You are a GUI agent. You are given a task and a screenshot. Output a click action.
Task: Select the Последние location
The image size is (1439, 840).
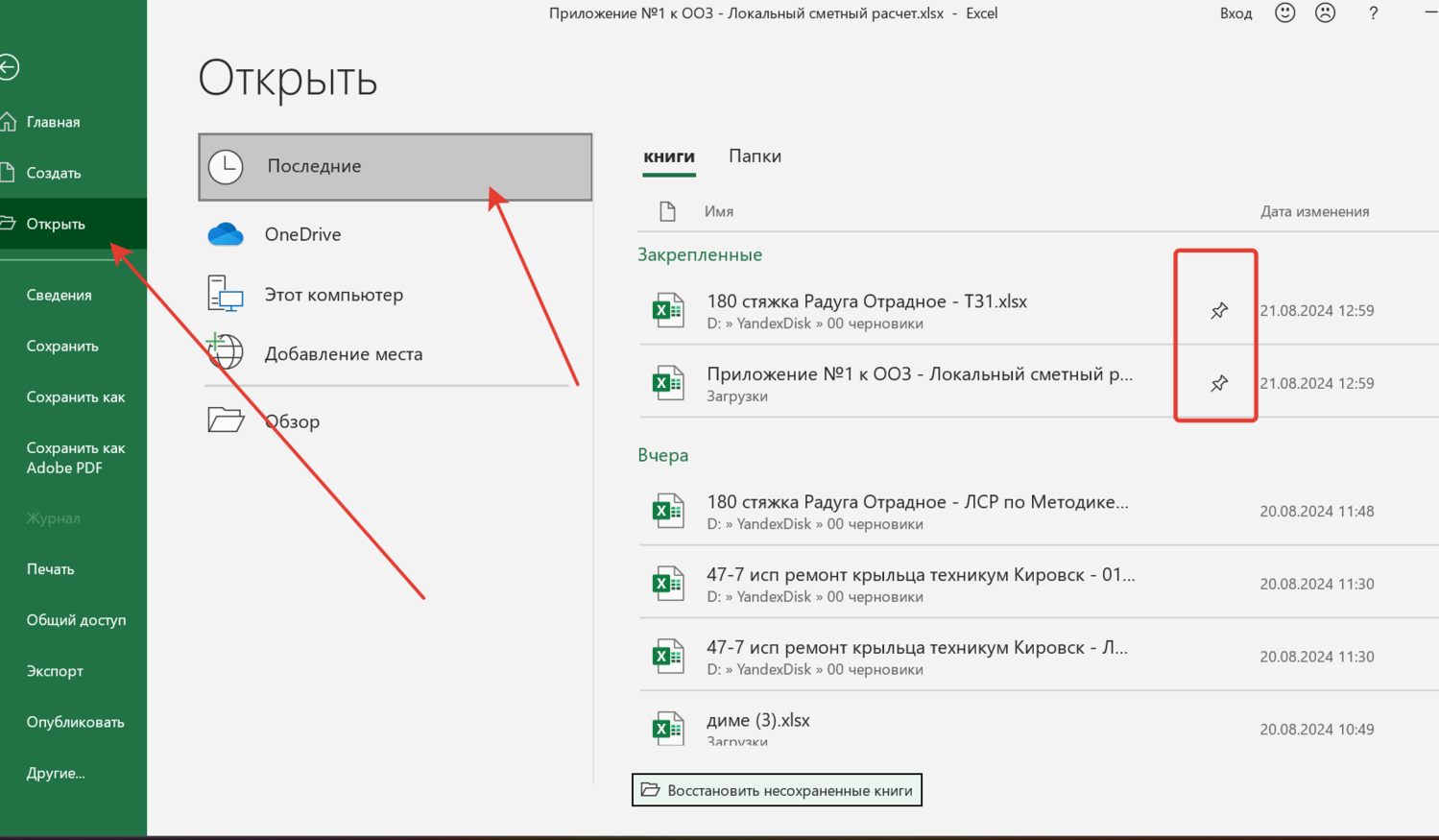pyautogui.click(x=395, y=167)
